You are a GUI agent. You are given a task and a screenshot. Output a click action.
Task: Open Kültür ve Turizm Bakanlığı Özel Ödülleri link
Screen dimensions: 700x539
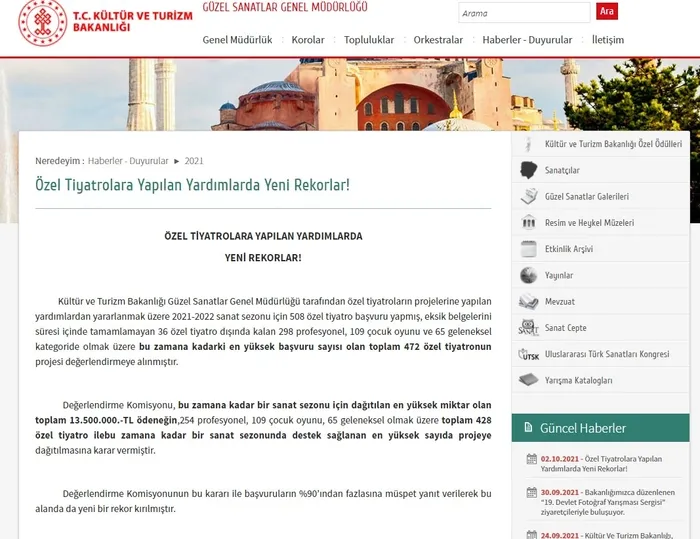(x=613, y=144)
